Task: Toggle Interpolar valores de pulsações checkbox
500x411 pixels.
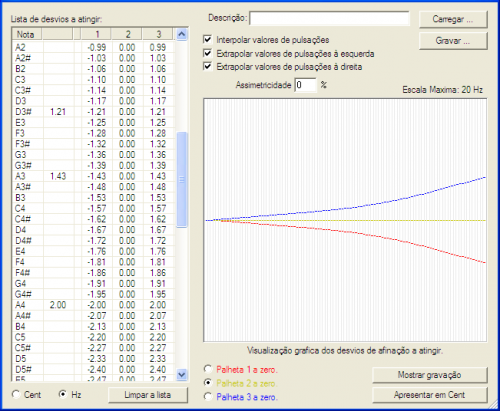Action: click(208, 40)
